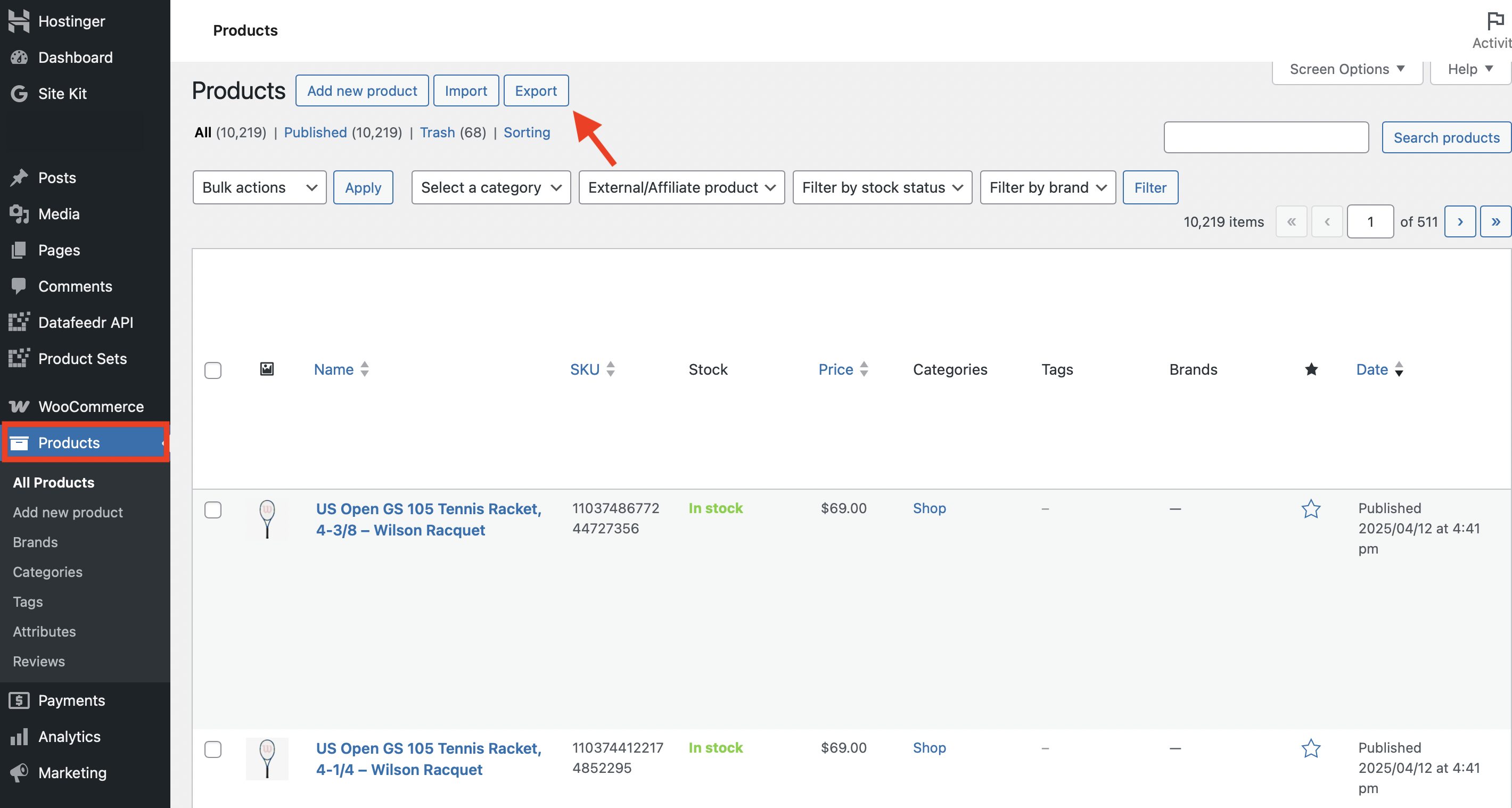1512x808 pixels.
Task: Open the Select a category dropdown
Action: (x=491, y=187)
